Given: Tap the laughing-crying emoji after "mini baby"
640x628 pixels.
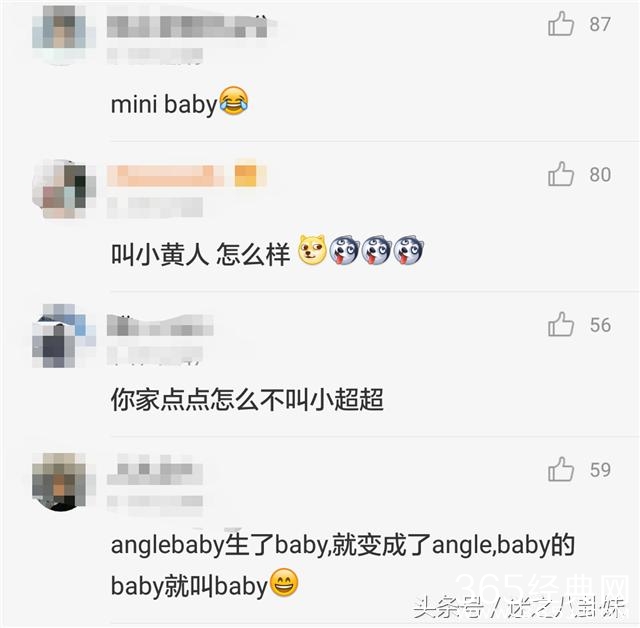Looking at the screenshot, I should coord(233,101).
